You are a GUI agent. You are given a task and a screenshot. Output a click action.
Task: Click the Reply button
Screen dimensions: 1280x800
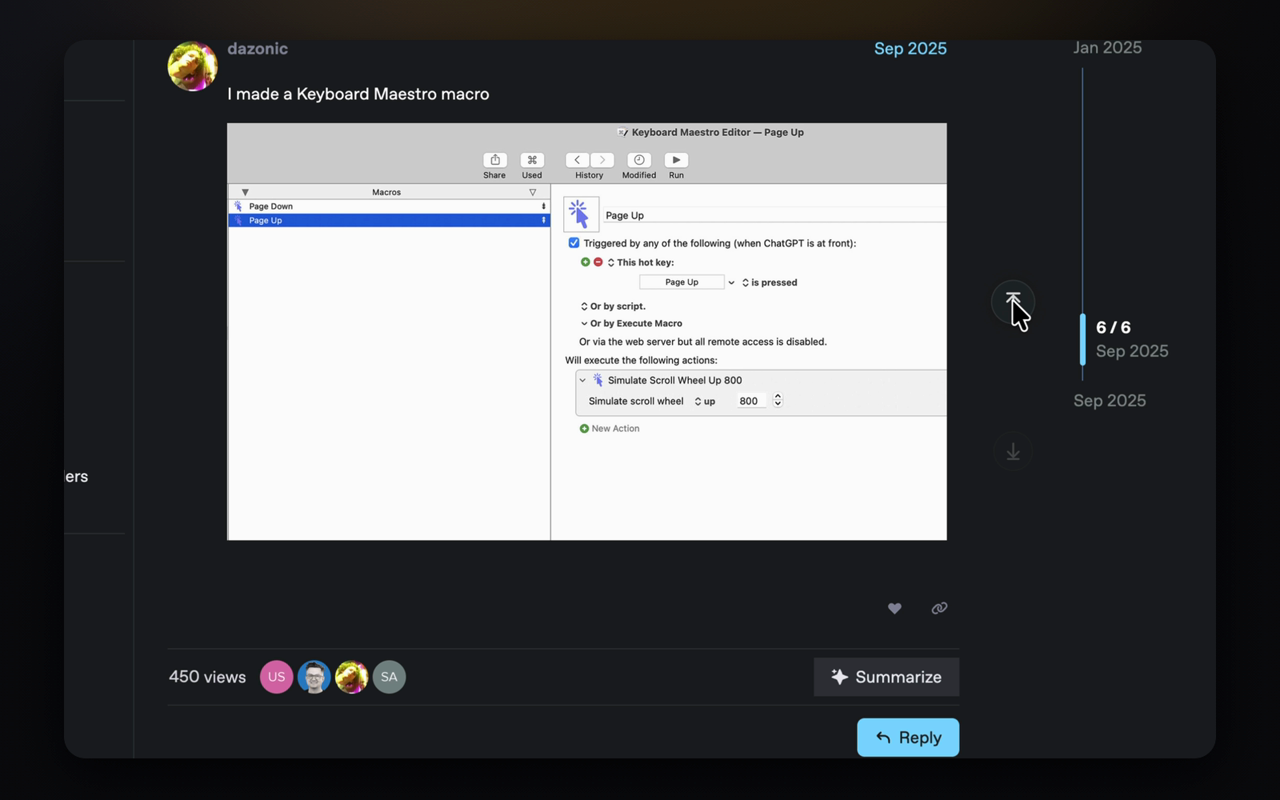pyautogui.click(x=908, y=737)
